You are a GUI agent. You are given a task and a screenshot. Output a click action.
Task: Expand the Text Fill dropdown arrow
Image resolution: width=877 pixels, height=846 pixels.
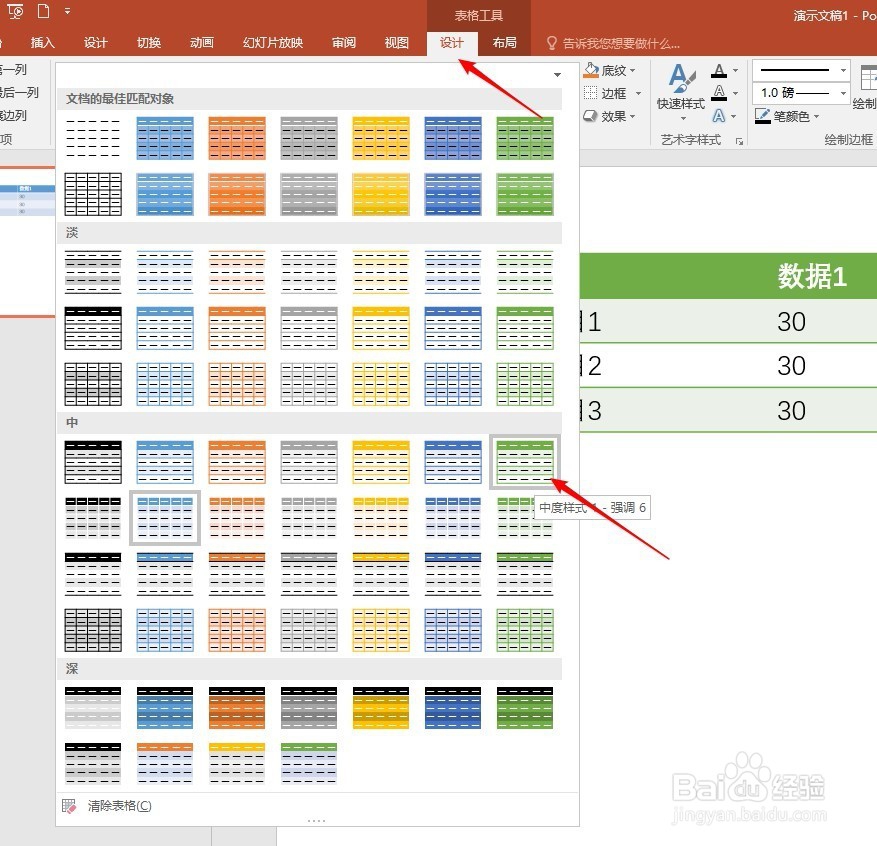pyautogui.click(x=735, y=70)
